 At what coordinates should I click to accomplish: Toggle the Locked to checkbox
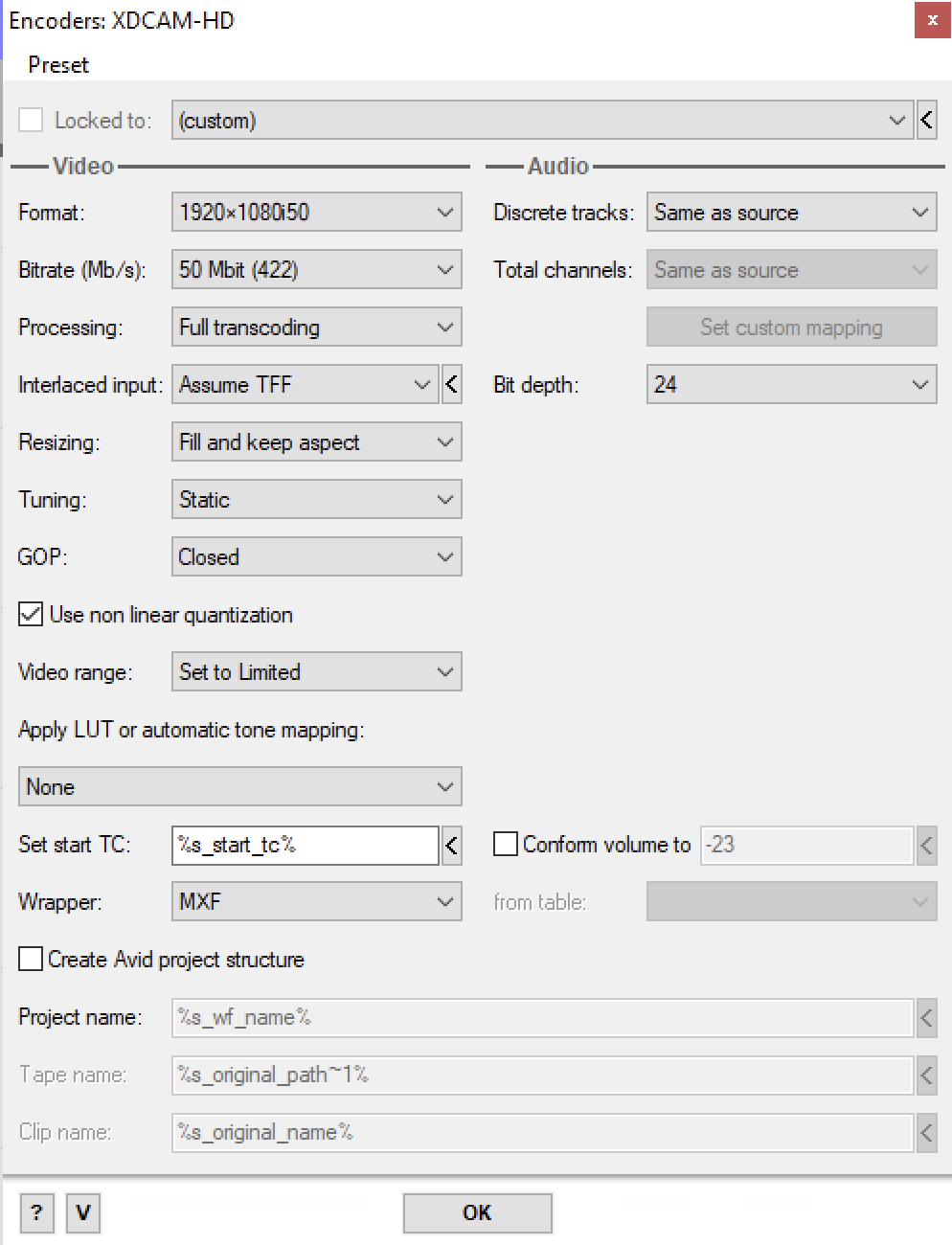[x=32, y=120]
